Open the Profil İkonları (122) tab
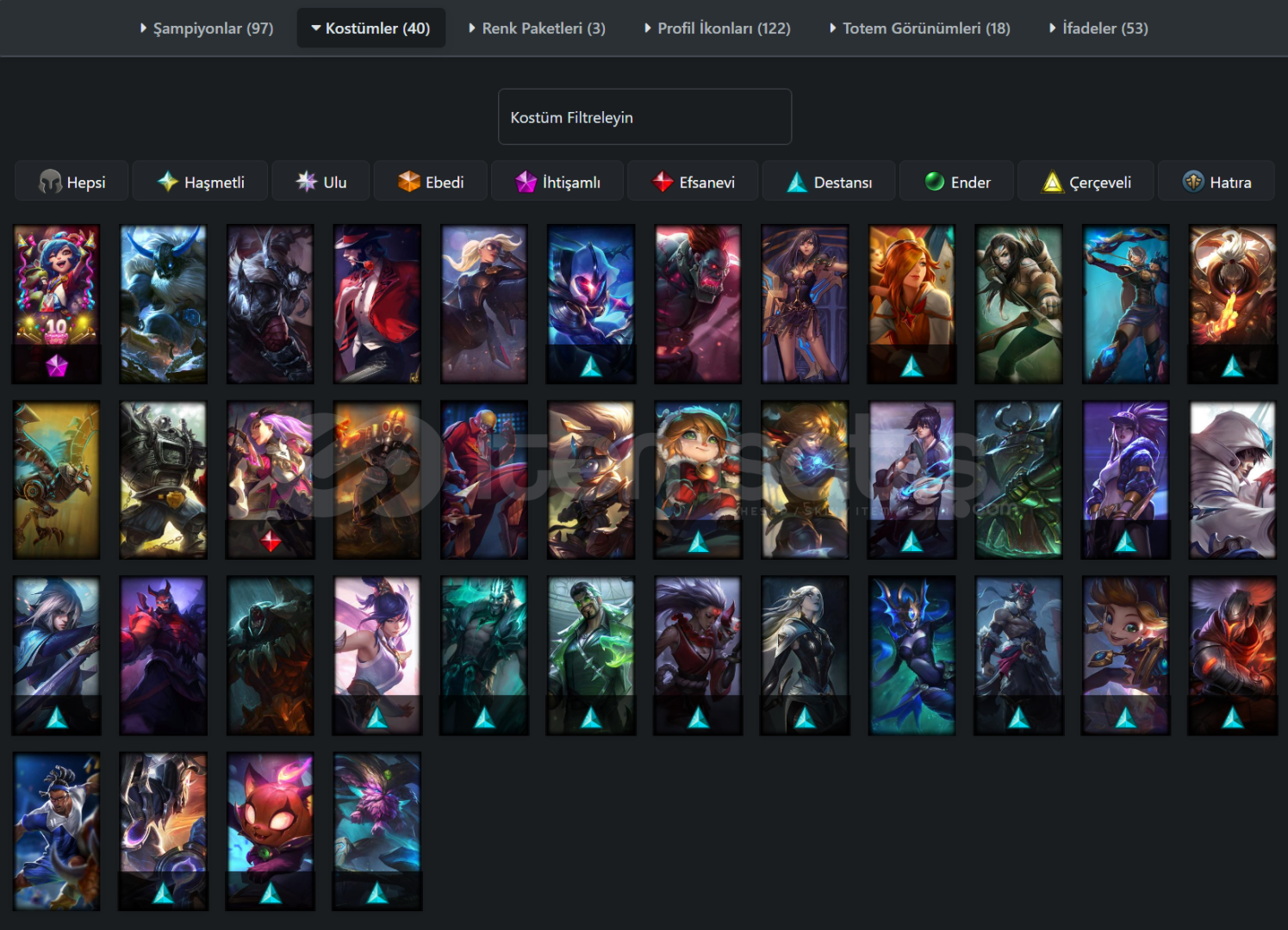1288x930 pixels. point(717,28)
